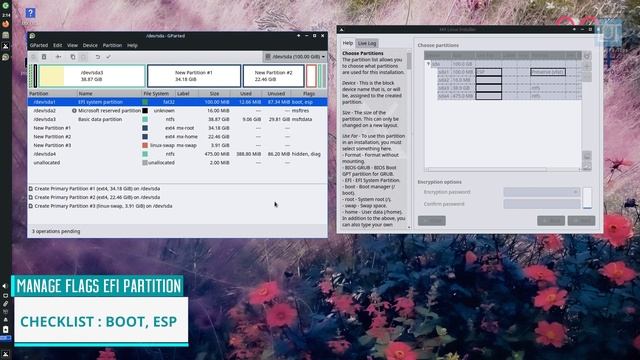The image size is (640, 360).
Task: Open the /dev/sda device selector dropdown
Action: [x=295, y=57]
